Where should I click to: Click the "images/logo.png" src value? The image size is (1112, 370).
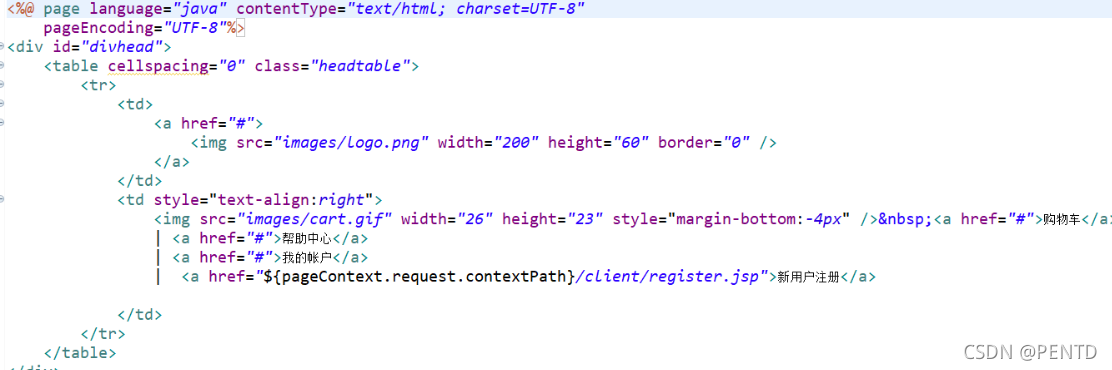[x=352, y=142]
